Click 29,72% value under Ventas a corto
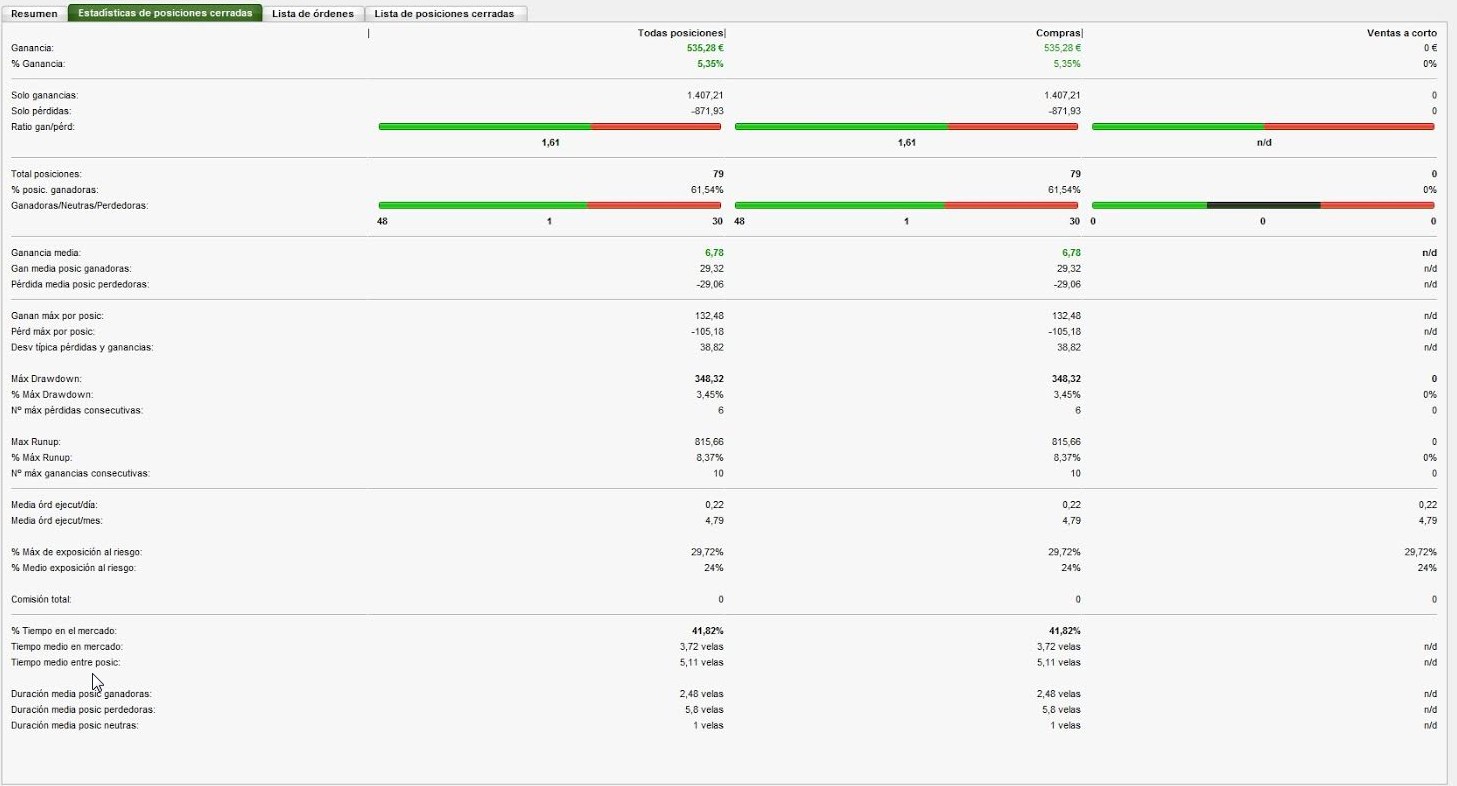 (1421, 552)
